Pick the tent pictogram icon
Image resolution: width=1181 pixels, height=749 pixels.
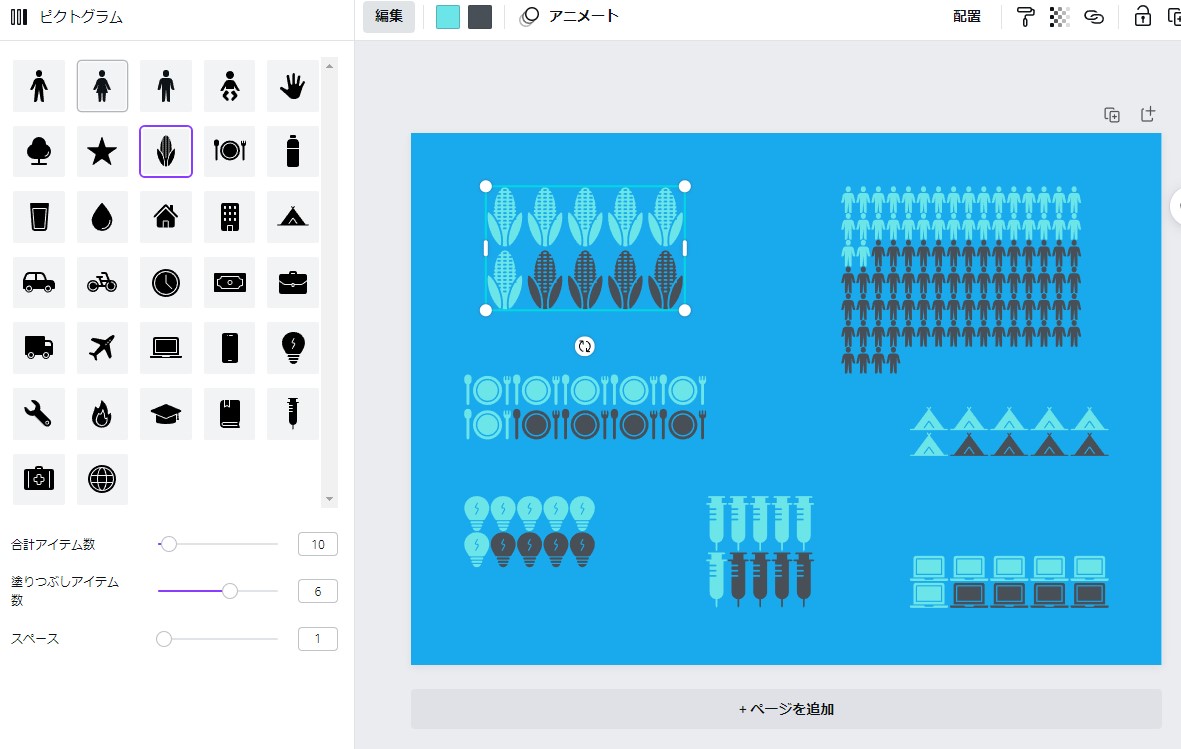point(293,217)
